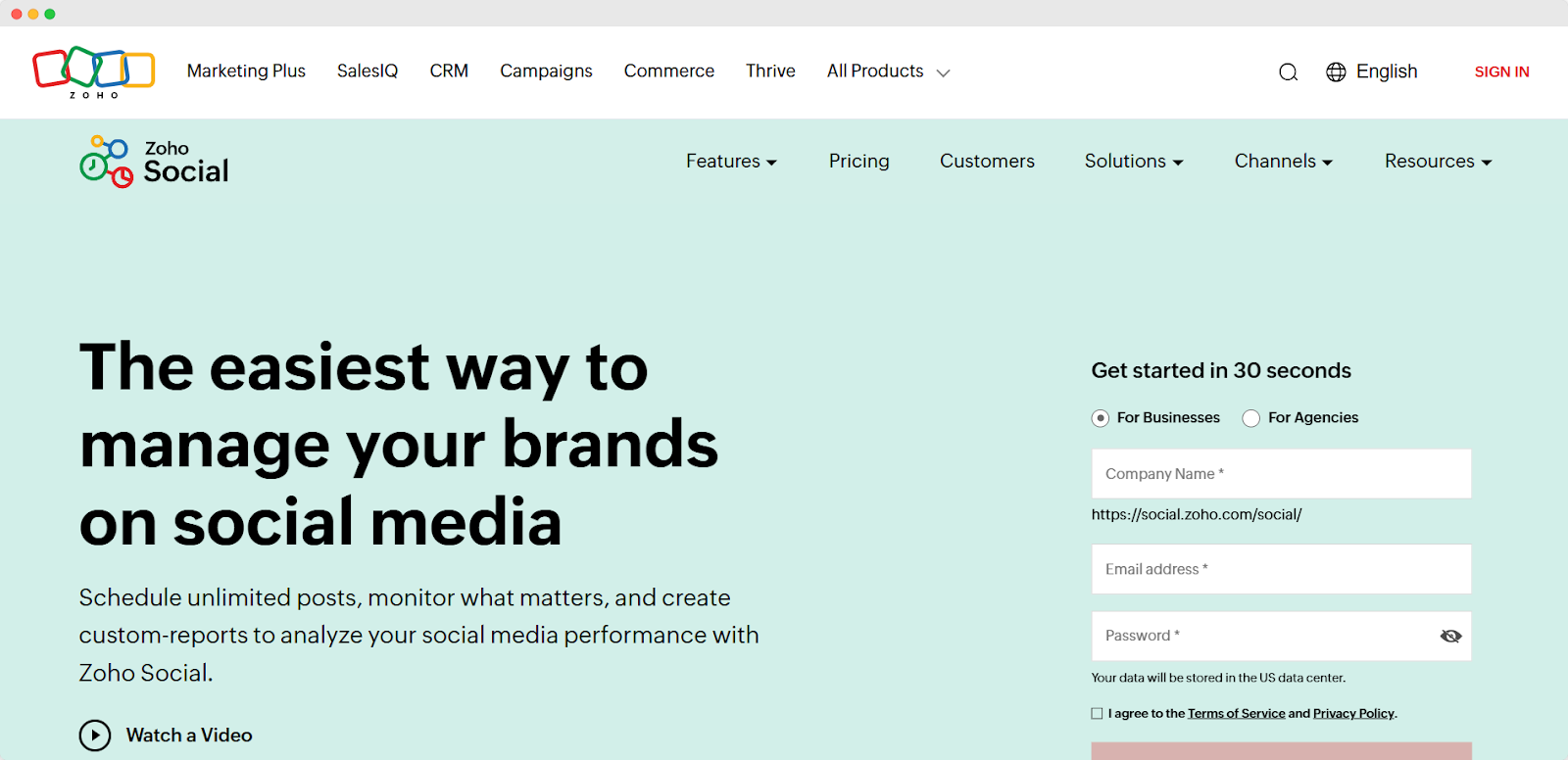The image size is (1568, 760).
Task: Toggle password visibility eye icon
Action: [x=1450, y=637]
